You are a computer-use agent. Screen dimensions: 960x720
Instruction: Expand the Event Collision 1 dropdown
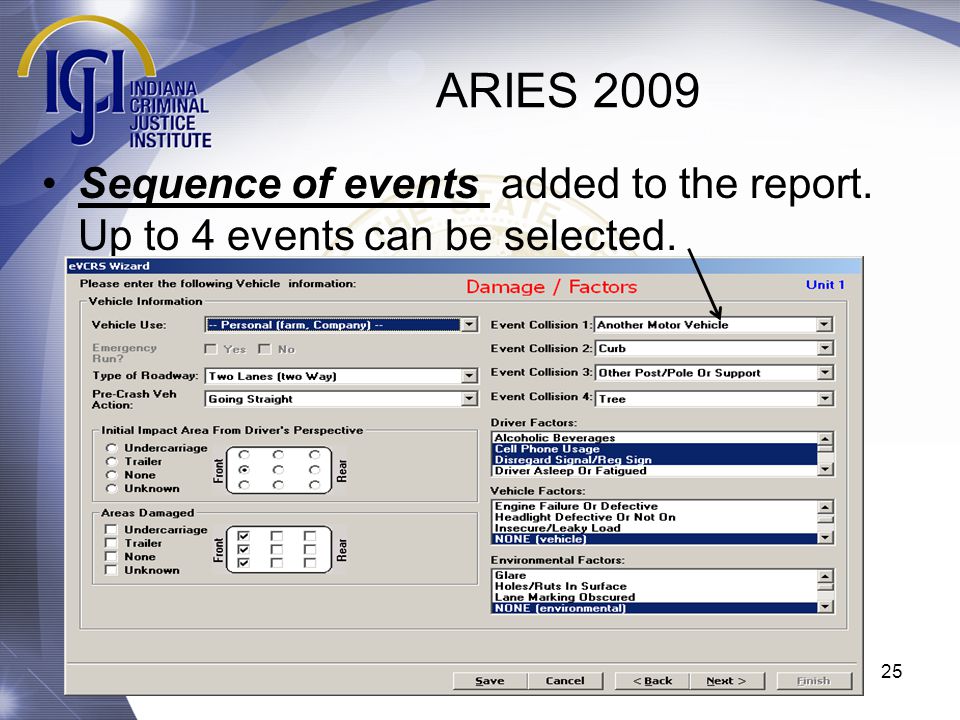pos(825,324)
